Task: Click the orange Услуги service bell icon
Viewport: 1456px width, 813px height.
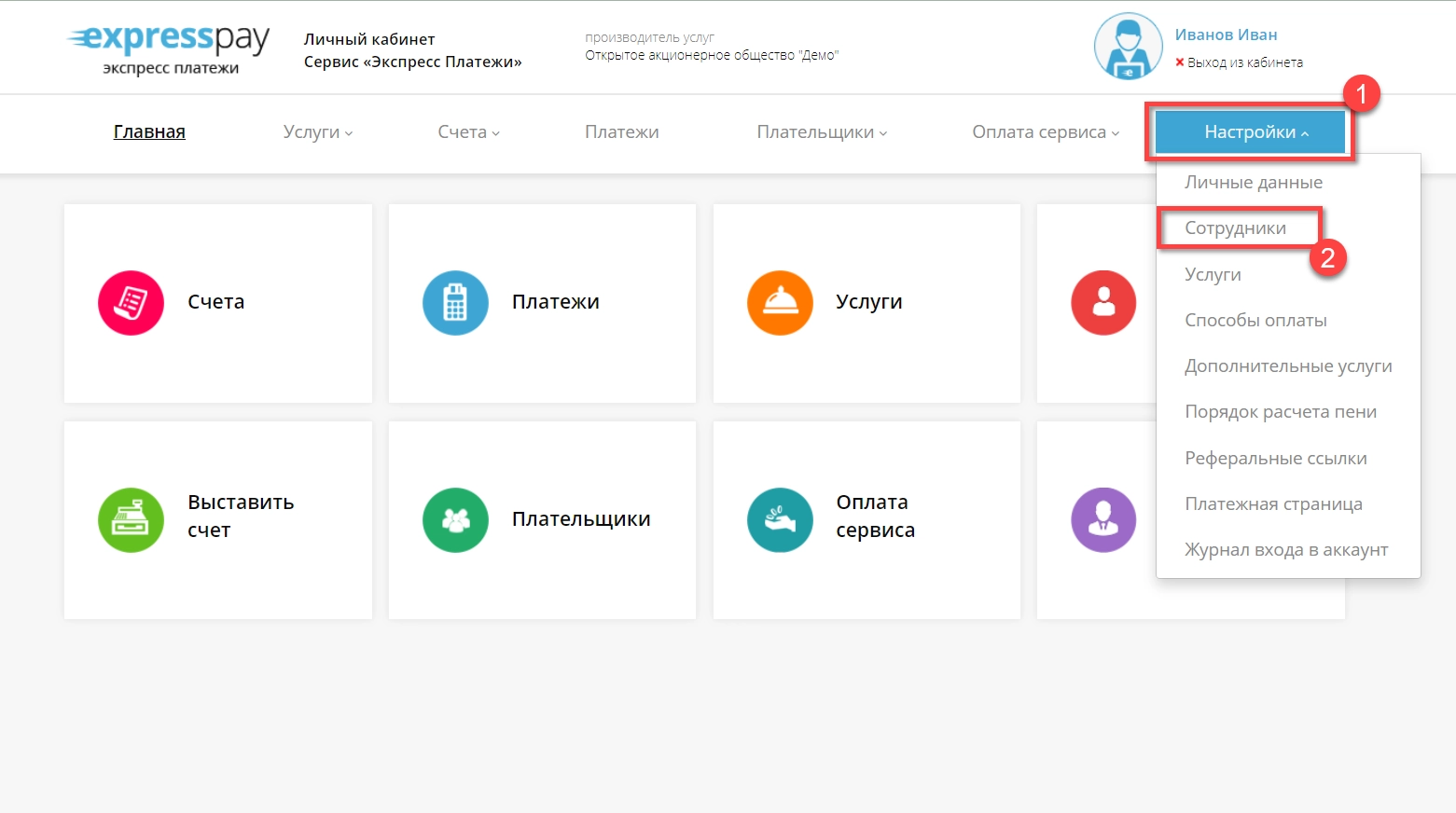Action: coord(780,303)
